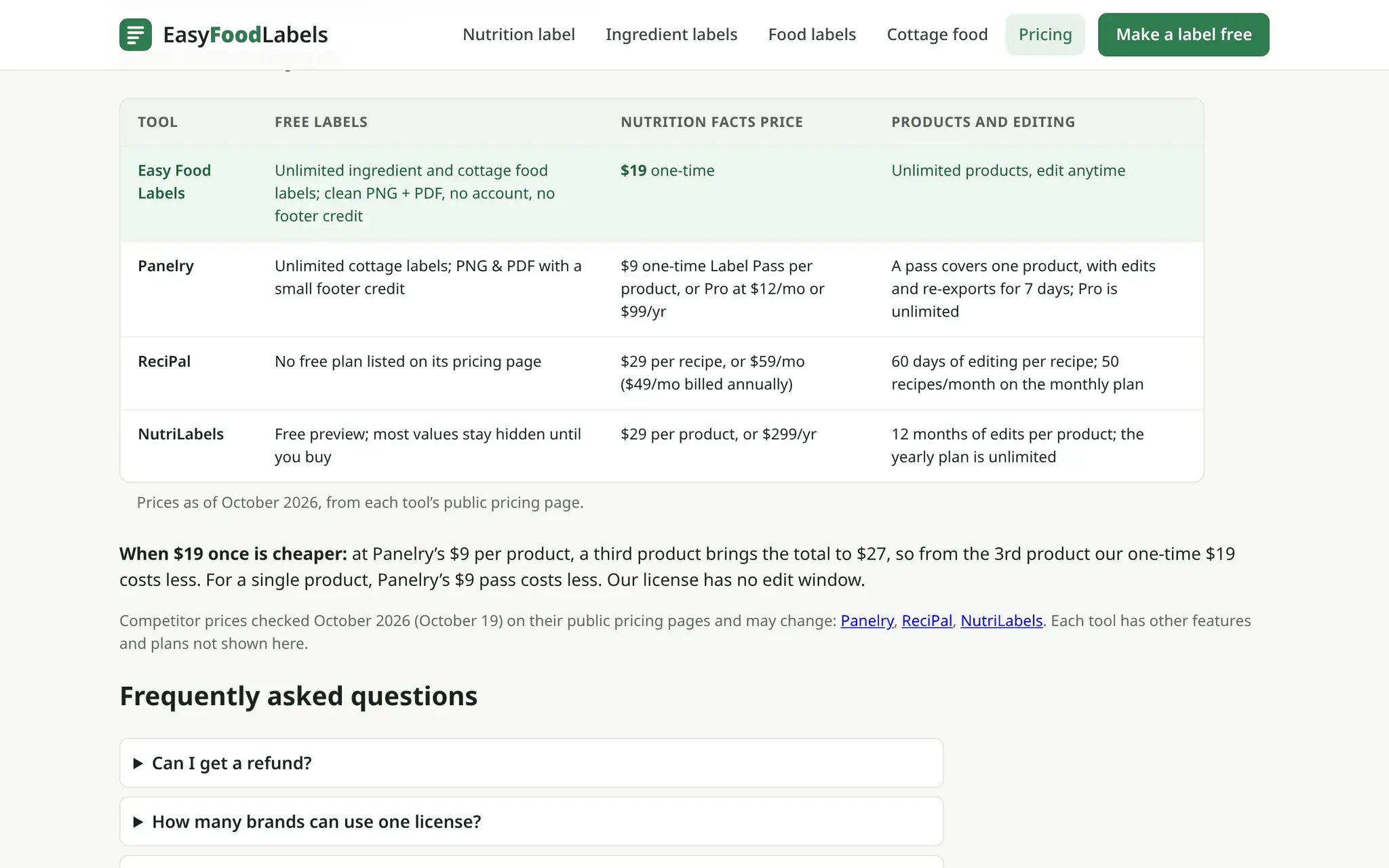Follow the NutriLabels pricing link
Image resolution: width=1389 pixels, height=868 pixels.
(x=1001, y=620)
